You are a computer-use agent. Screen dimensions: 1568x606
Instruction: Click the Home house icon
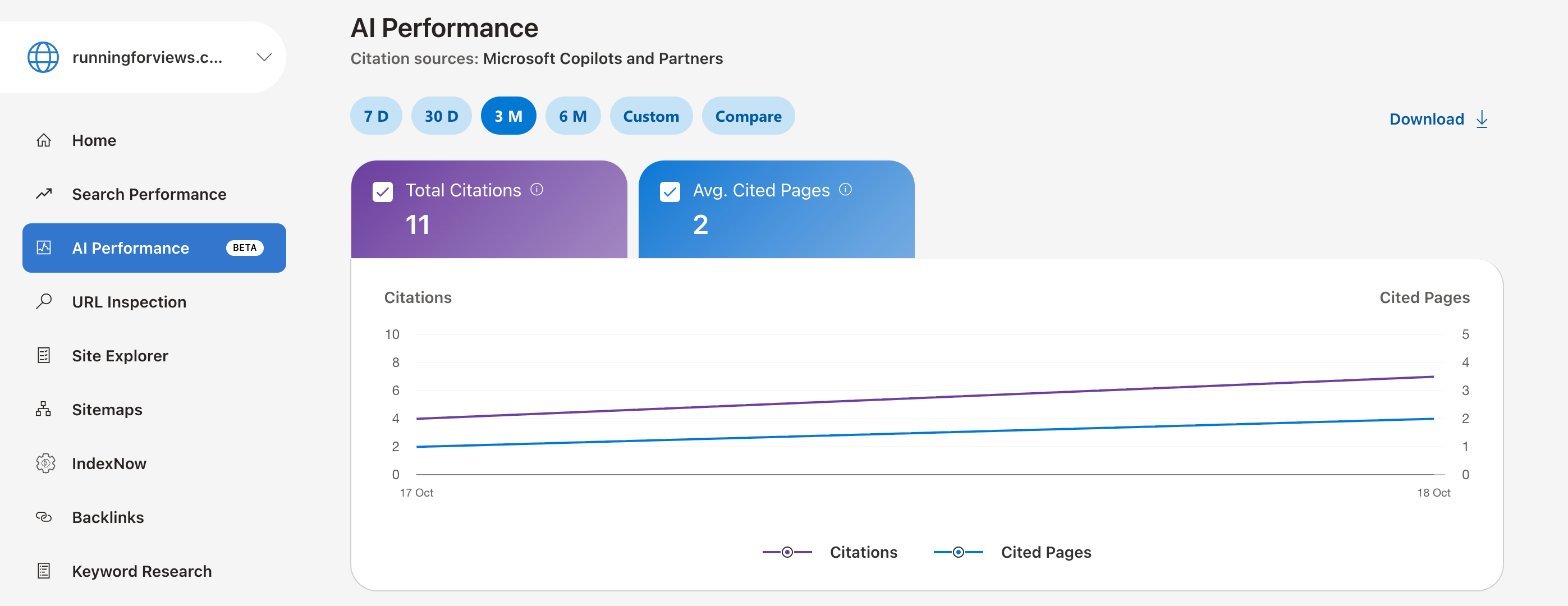click(x=43, y=140)
